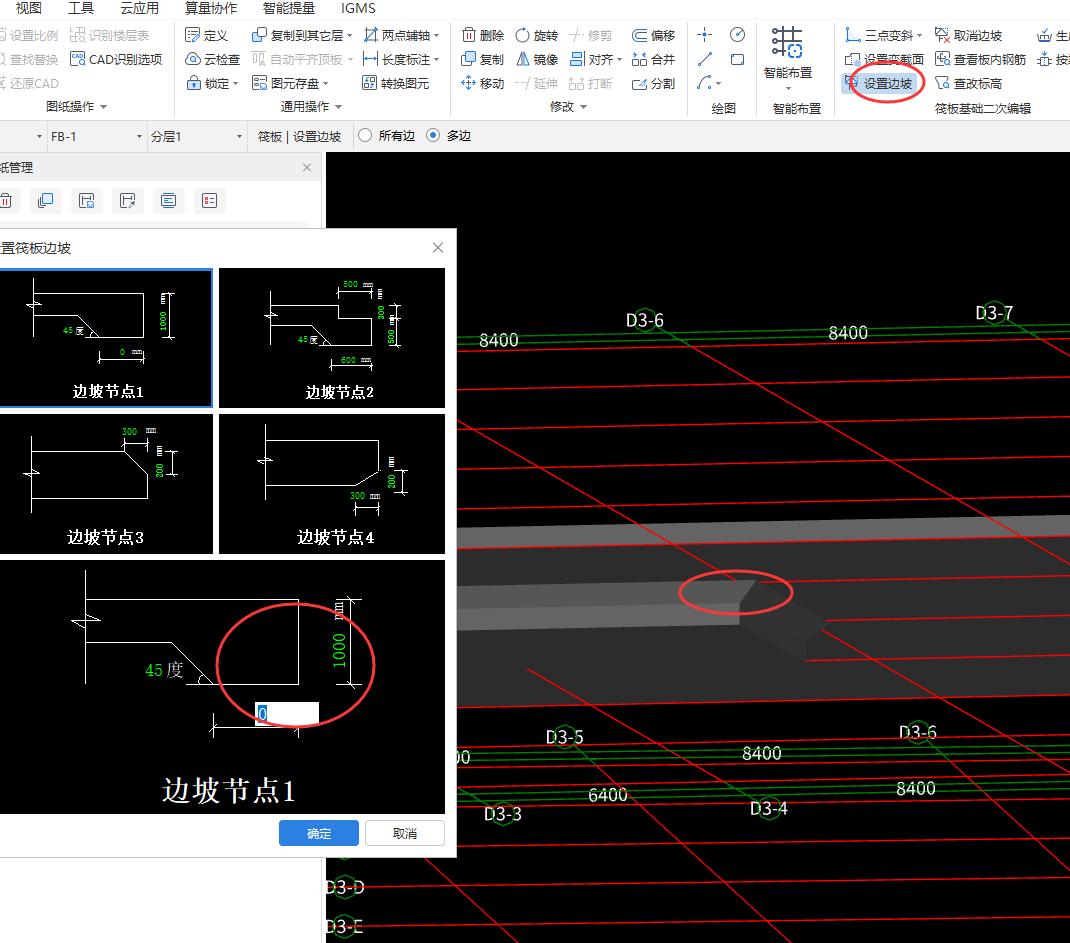
Task: Confirm the slope dialog with 确定
Action: point(319,833)
